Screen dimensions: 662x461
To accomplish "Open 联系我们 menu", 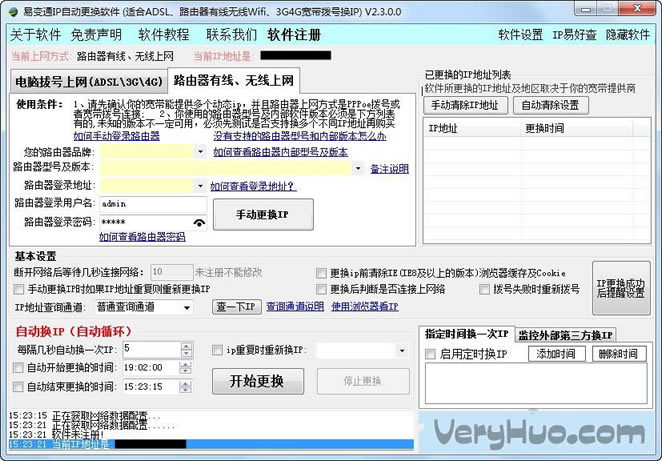I will [x=231, y=35].
